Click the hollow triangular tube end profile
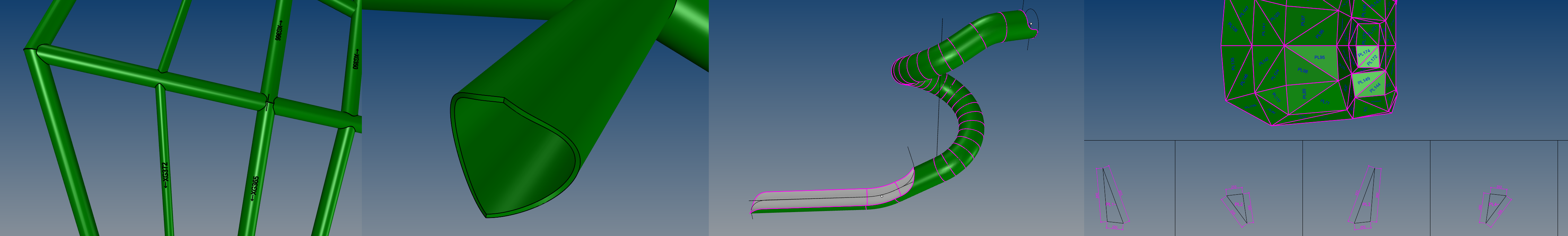This screenshot has width=1568, height=236. coord(514,155)
